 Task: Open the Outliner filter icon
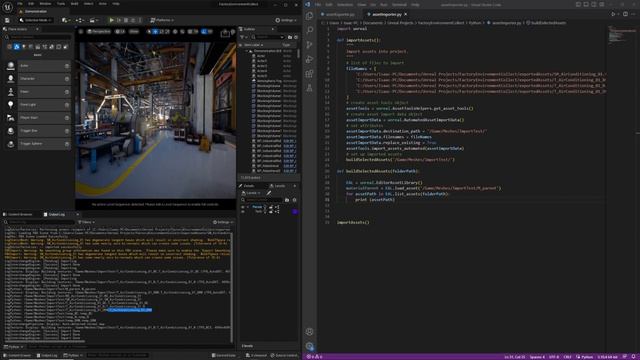(x=242, y=37)
